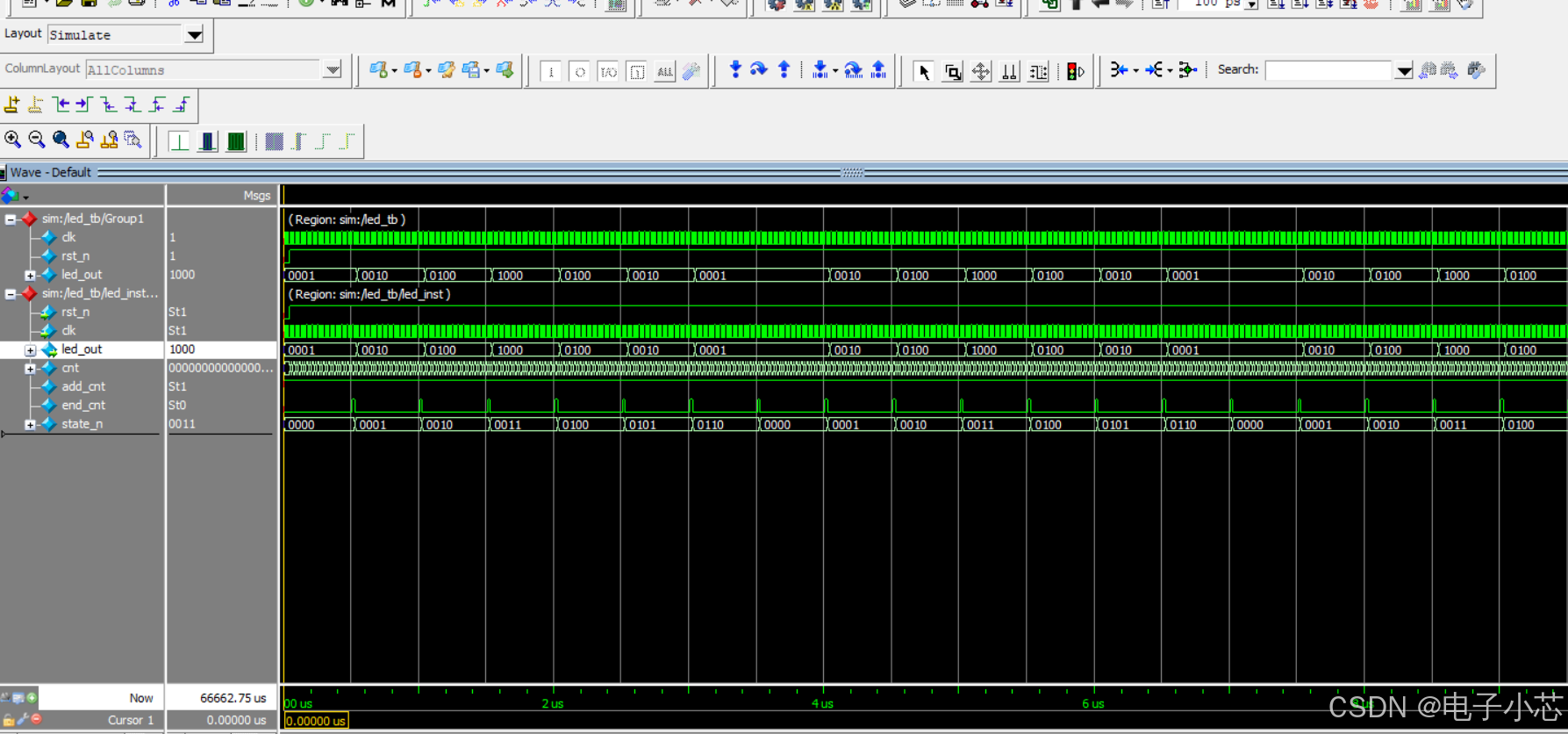
Task: Select the add_cnt signal in the list
Action: pos(83,386)
